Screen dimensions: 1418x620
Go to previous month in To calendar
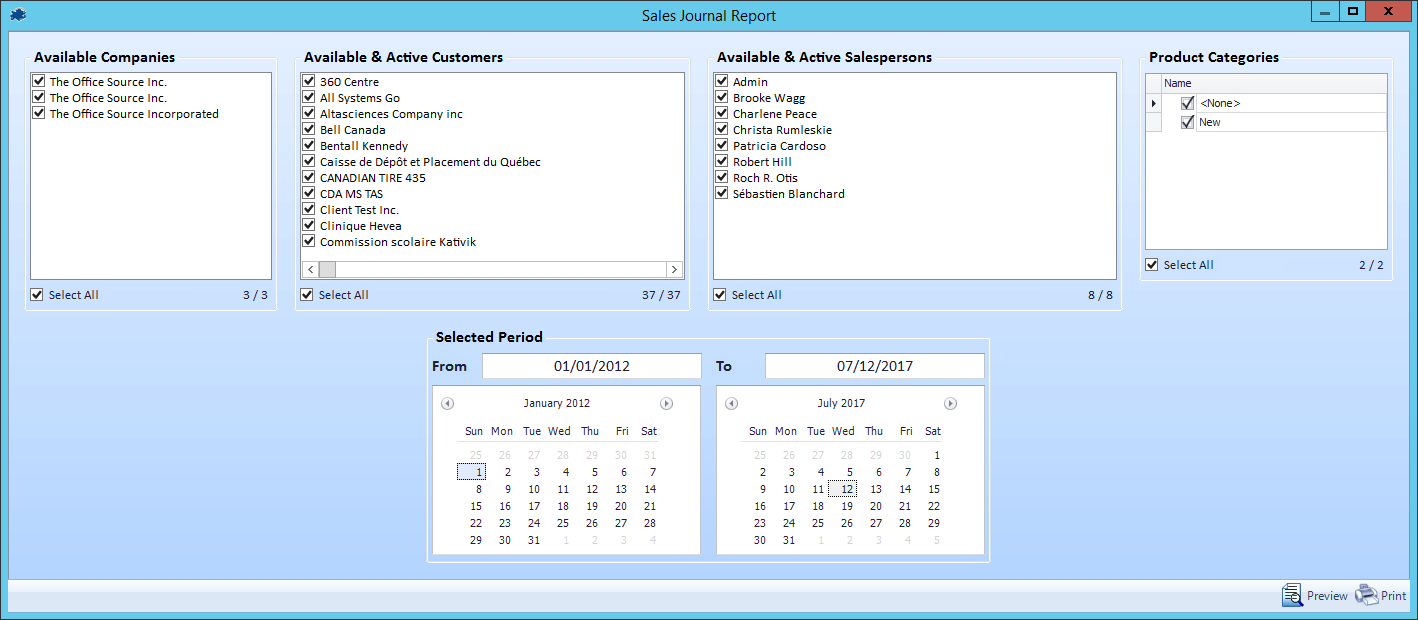coord(731,404)
